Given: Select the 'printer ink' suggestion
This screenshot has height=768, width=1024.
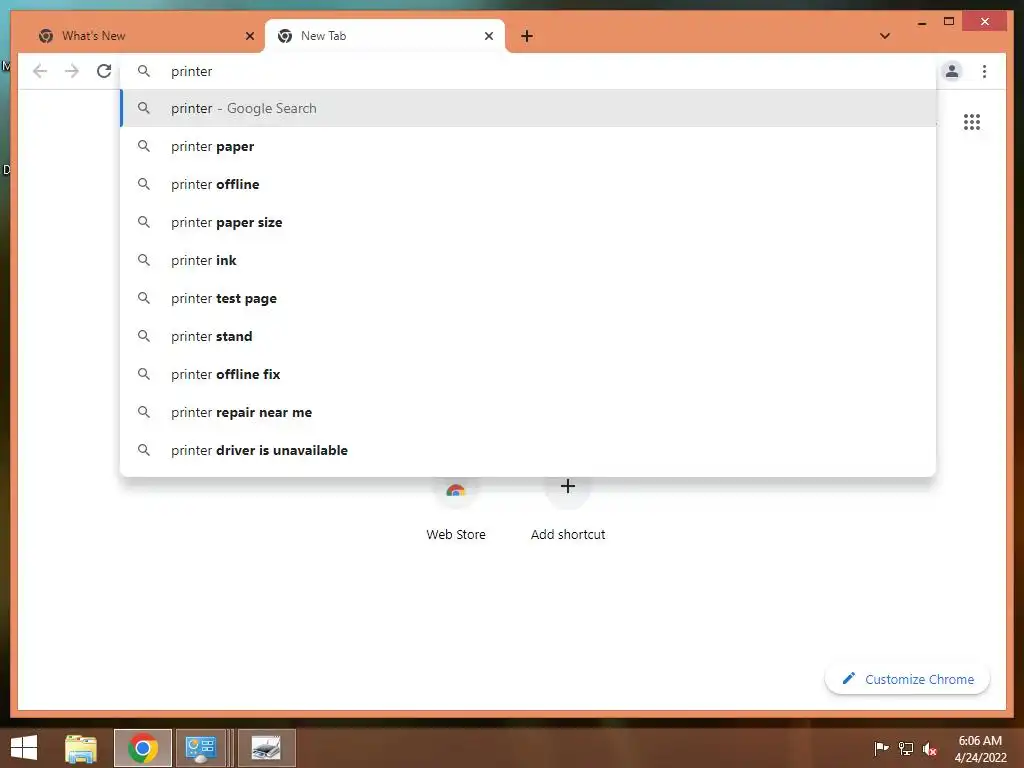Looking at the screenshot, I should tap(528, 260).
